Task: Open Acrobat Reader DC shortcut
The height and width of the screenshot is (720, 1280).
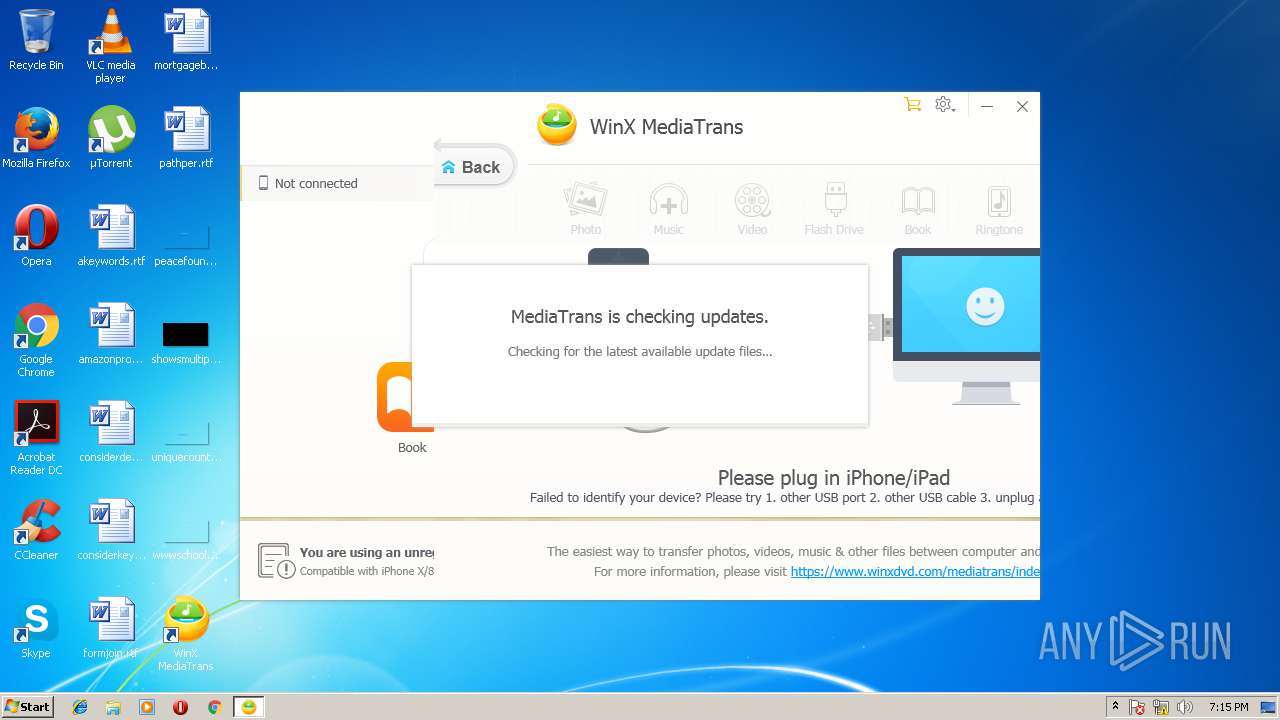Action: coord(36,439)
